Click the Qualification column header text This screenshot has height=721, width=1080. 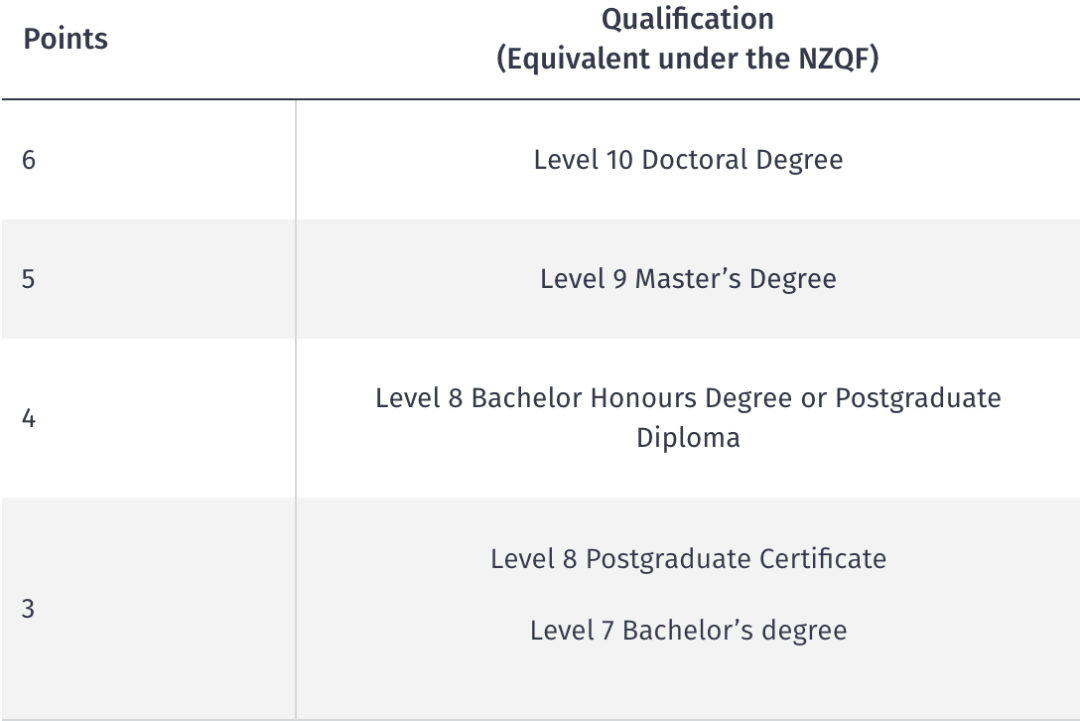687,19
